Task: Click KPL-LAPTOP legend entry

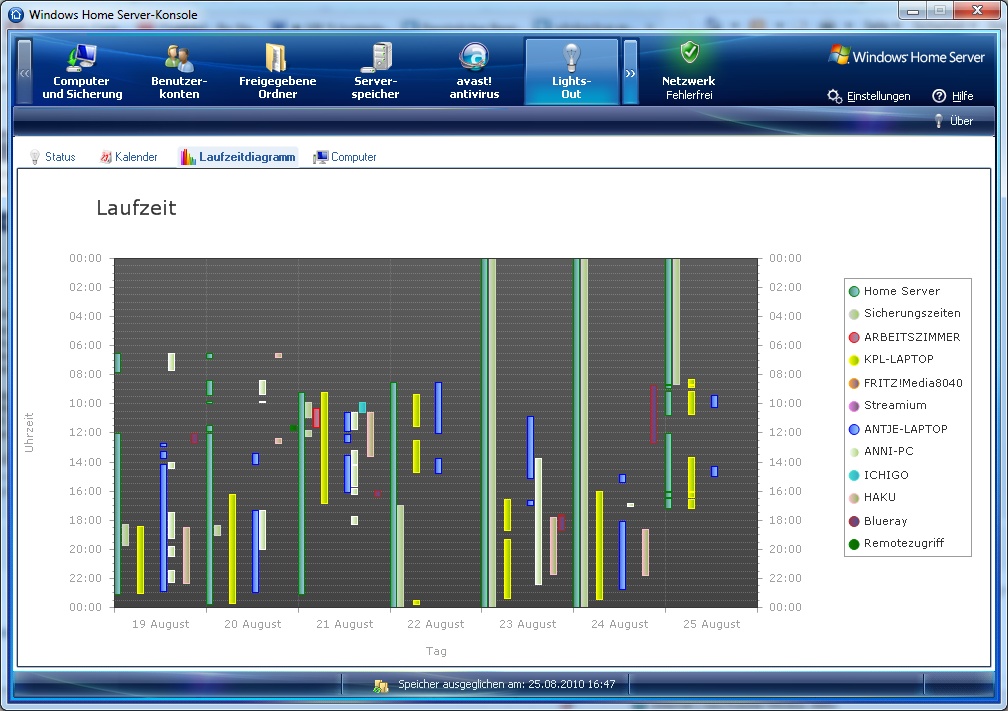Action: 898,360
